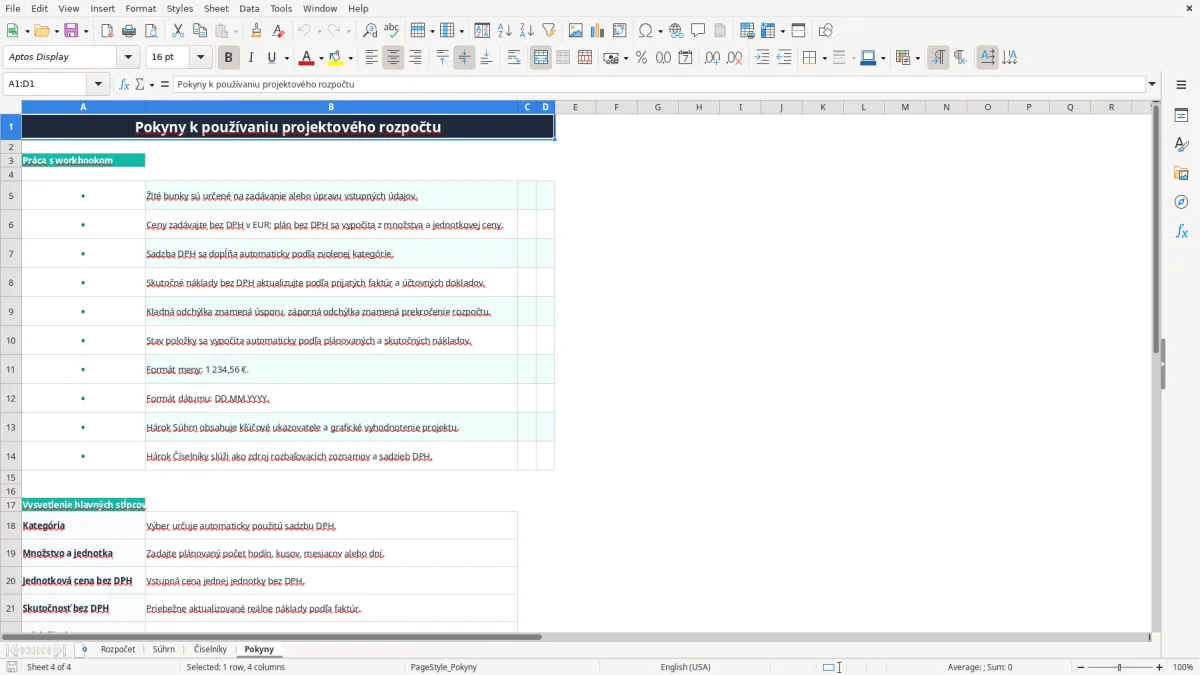Open the Data menu
This screenshot has height=675, width=1200.
click(250, 8)
